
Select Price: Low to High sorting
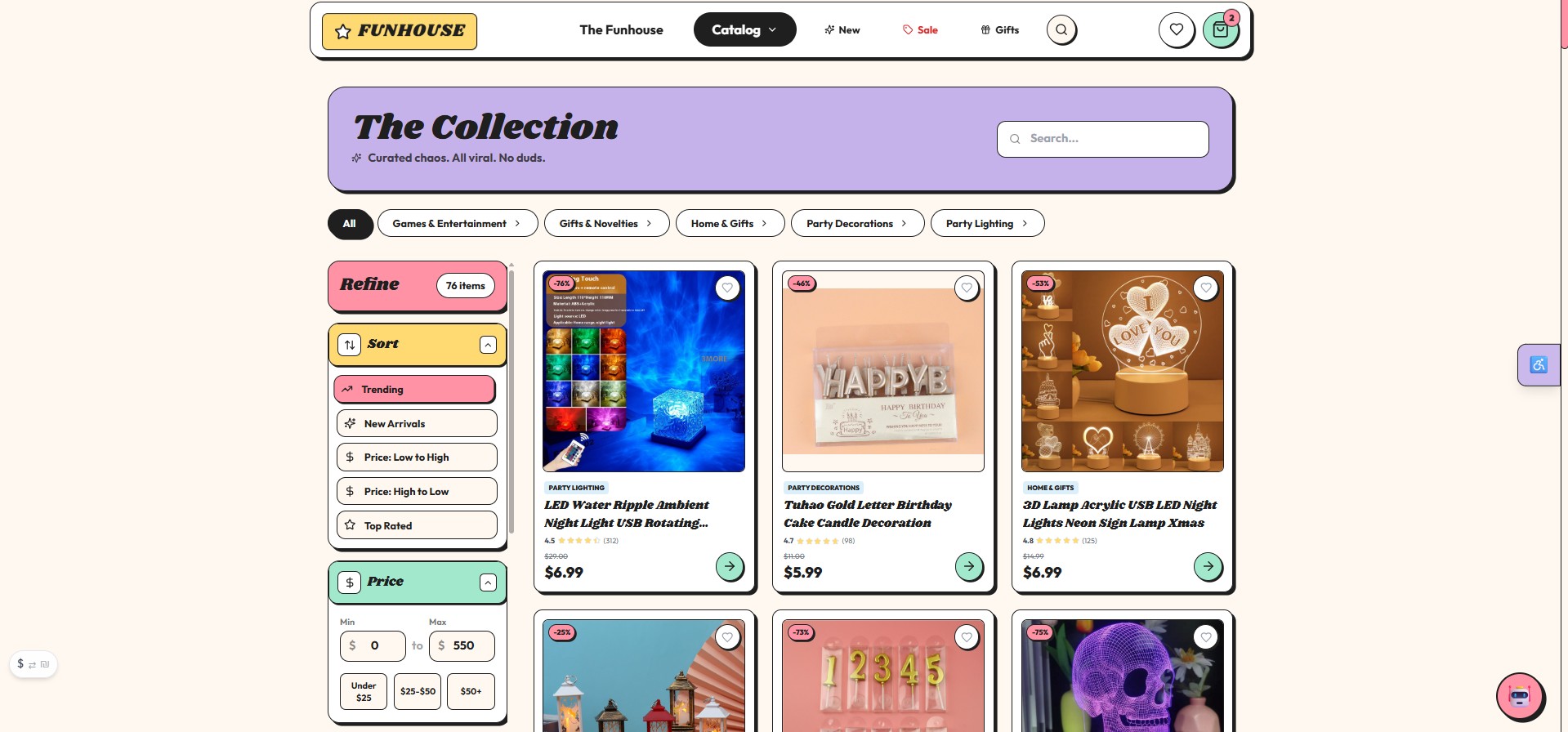coord(417,457)
